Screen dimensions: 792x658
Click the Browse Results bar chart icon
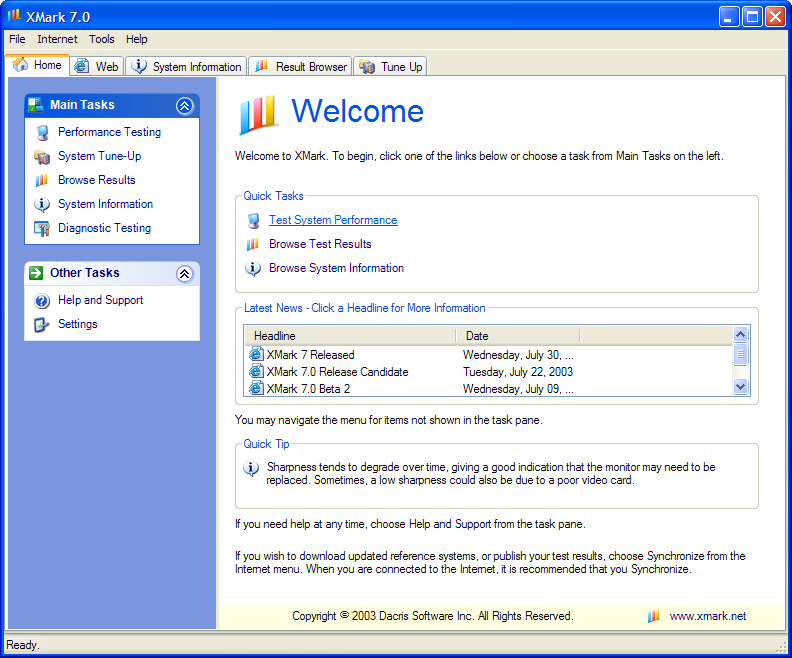(x=42, y=180)
